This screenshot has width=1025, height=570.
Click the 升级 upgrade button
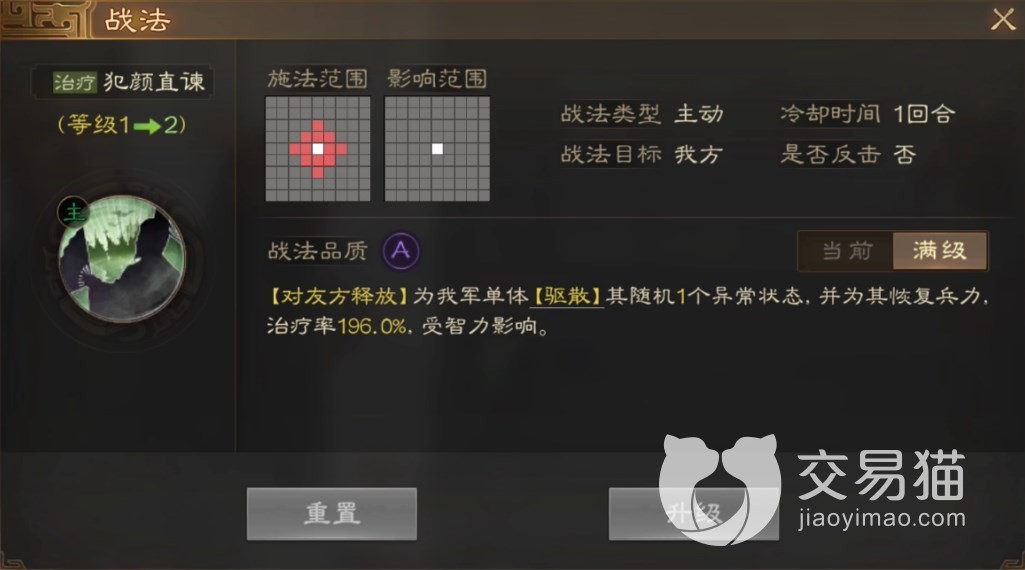point(694,514)
